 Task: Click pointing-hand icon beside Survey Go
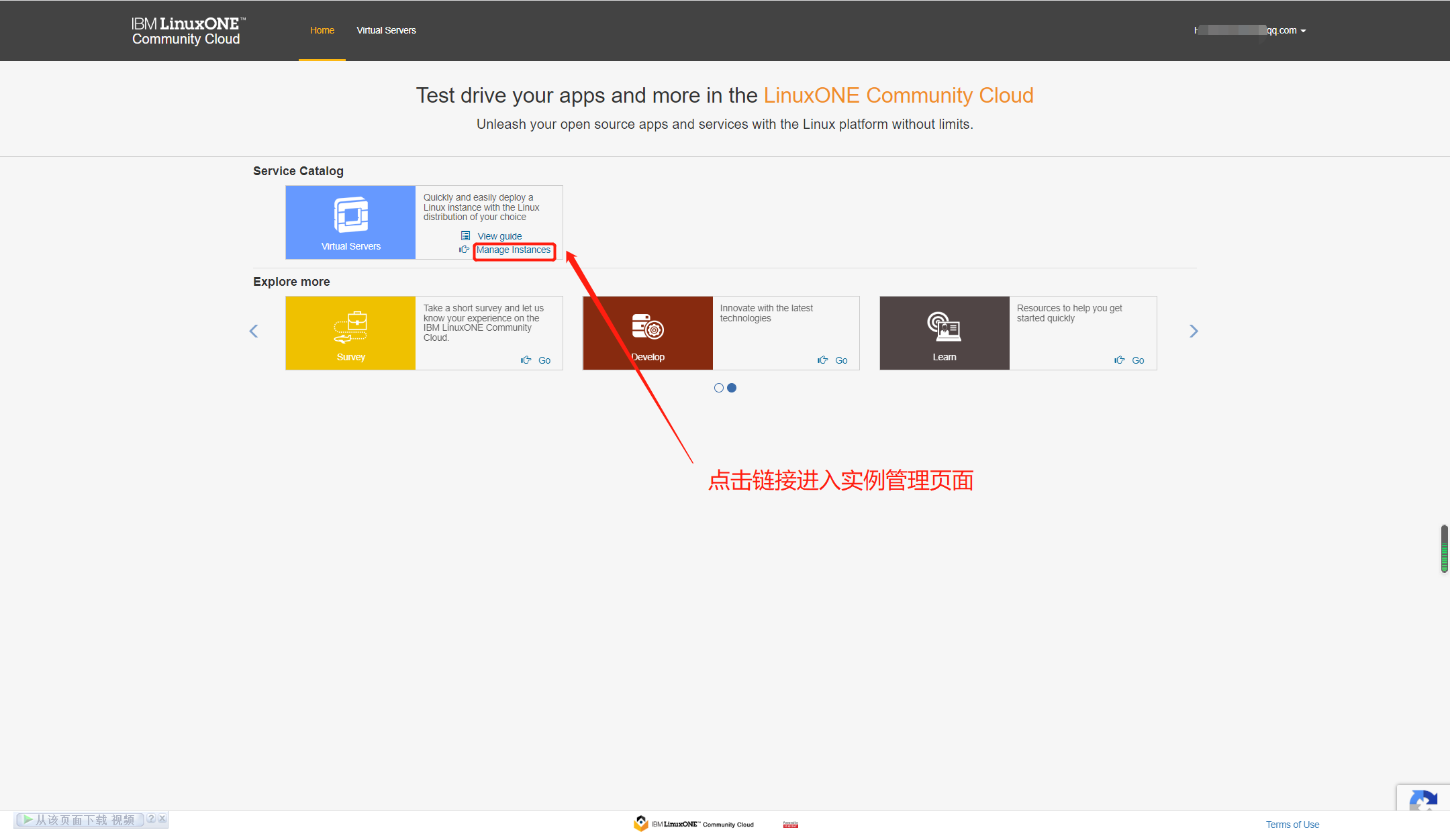pyautogui.click(x=526, y=360)
